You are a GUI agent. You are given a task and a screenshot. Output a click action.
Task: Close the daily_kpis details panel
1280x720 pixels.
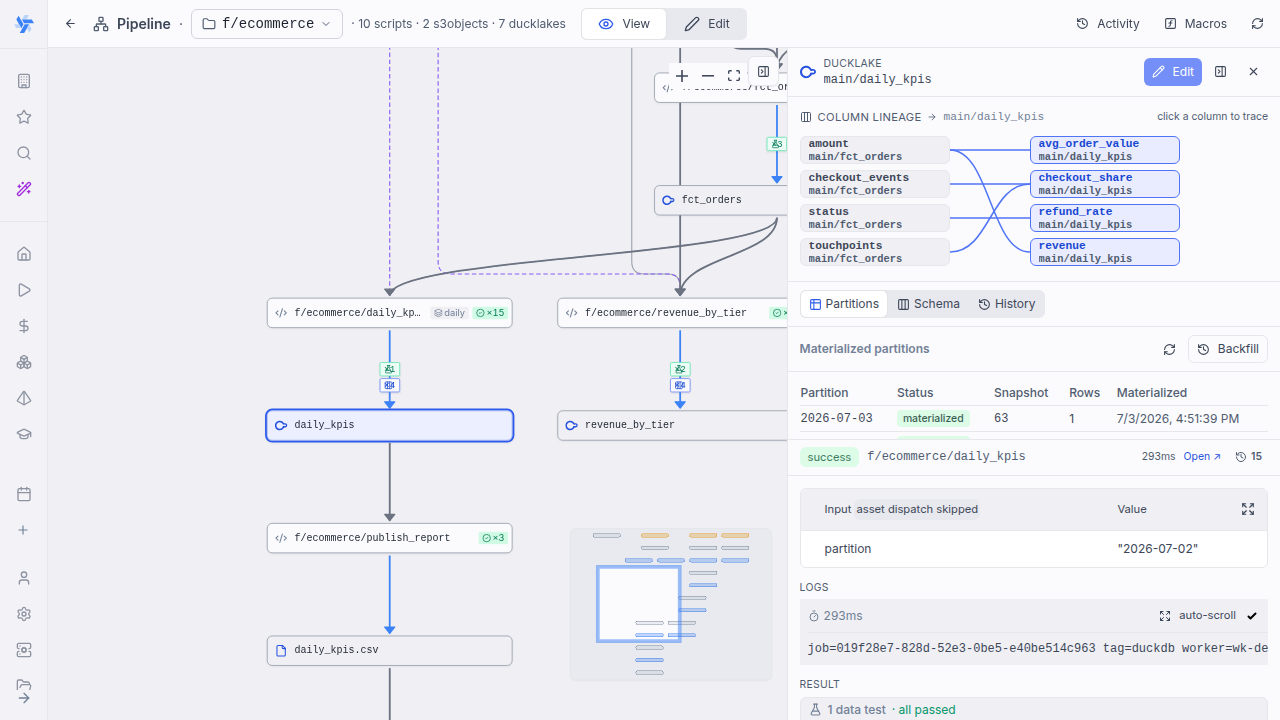point(1253,72)
